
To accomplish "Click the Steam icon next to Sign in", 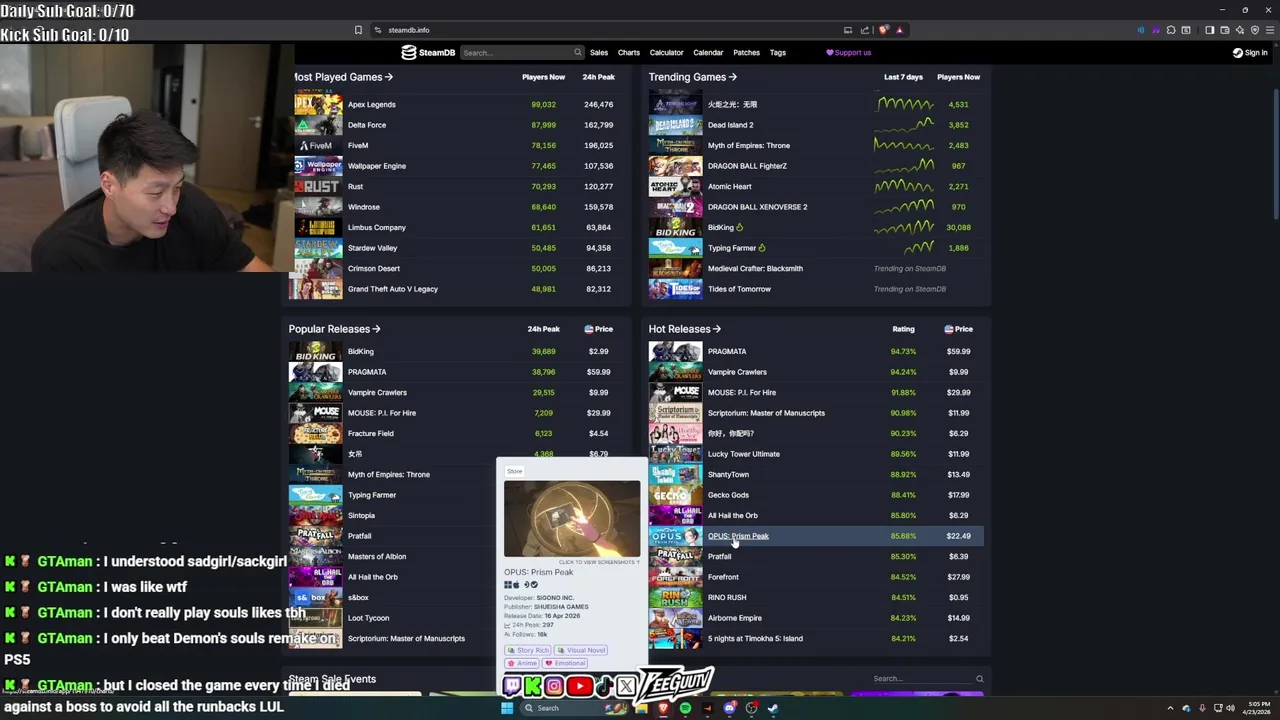I will click(1237, 52).
